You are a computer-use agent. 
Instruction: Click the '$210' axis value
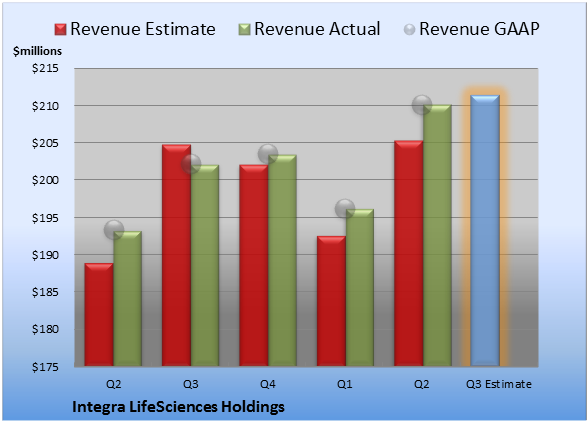coord(46,106)
